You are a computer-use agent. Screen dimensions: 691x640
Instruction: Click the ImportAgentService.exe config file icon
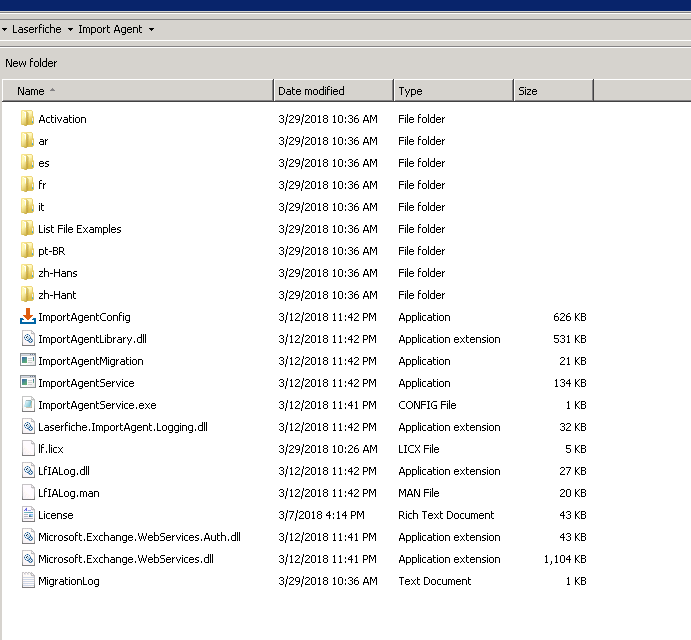click(28, 405)
